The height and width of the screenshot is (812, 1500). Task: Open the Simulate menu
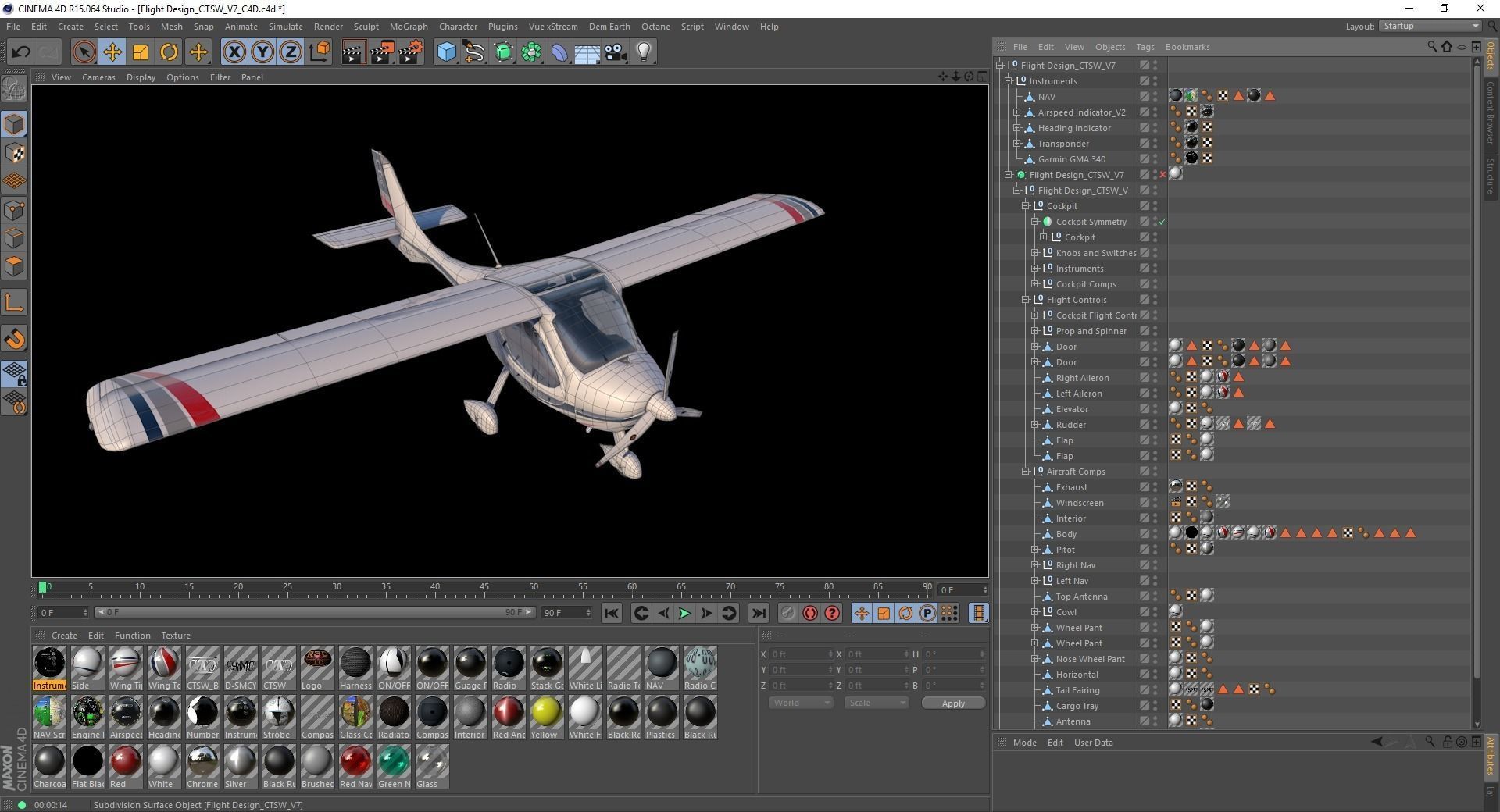285,27
